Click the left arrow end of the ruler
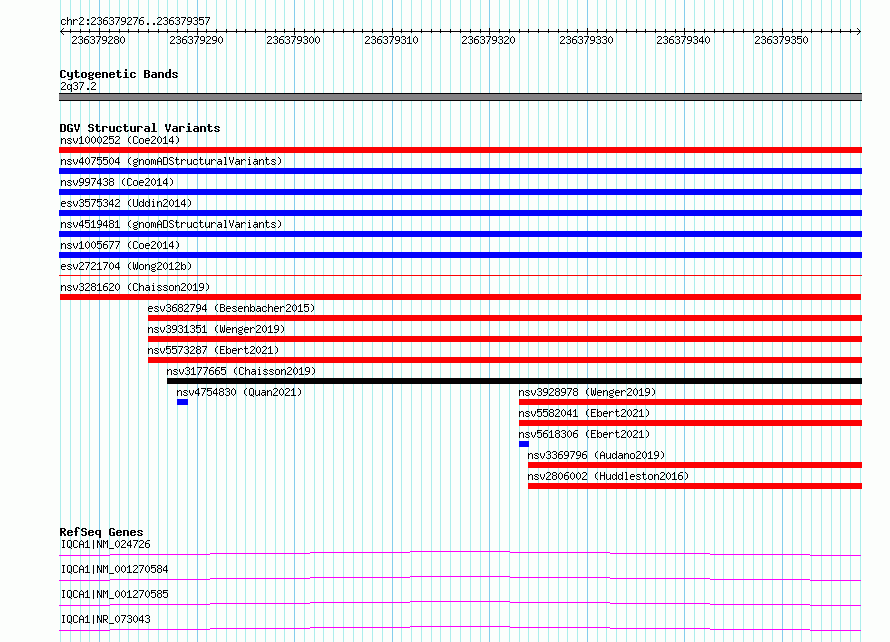 62,31
